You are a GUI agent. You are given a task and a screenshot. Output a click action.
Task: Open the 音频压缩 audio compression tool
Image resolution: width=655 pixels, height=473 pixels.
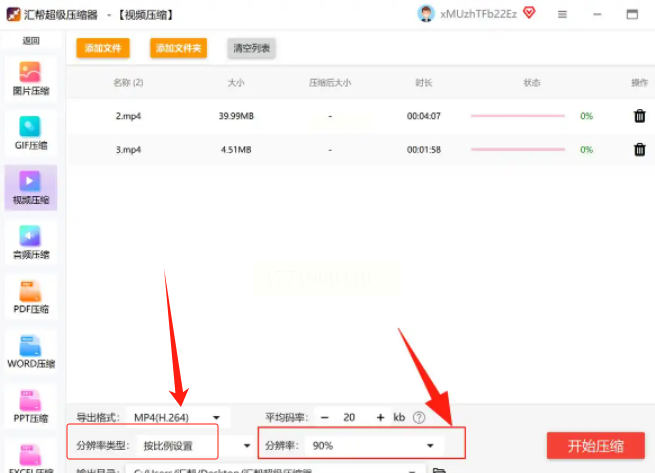pyautogui.click(x=30, y=242)
